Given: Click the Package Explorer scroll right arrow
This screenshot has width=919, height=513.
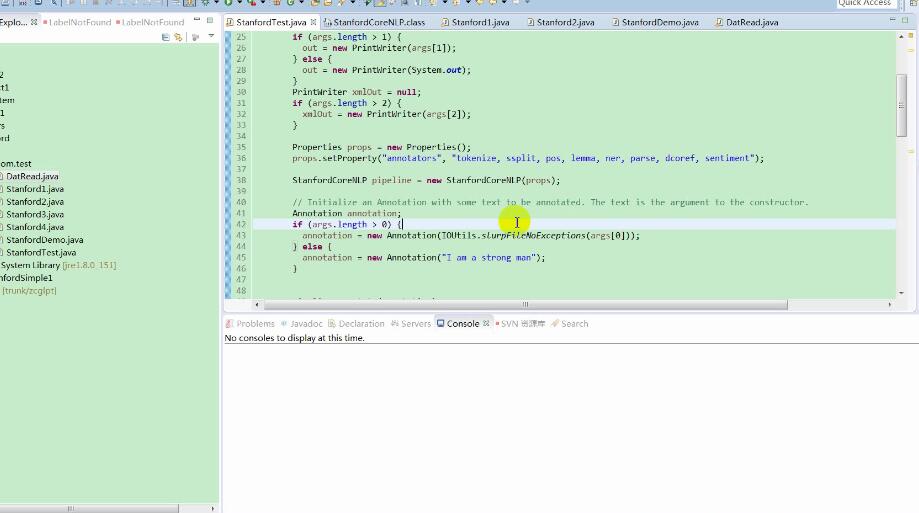Looking at the screenshot, I should pos(212,508).
